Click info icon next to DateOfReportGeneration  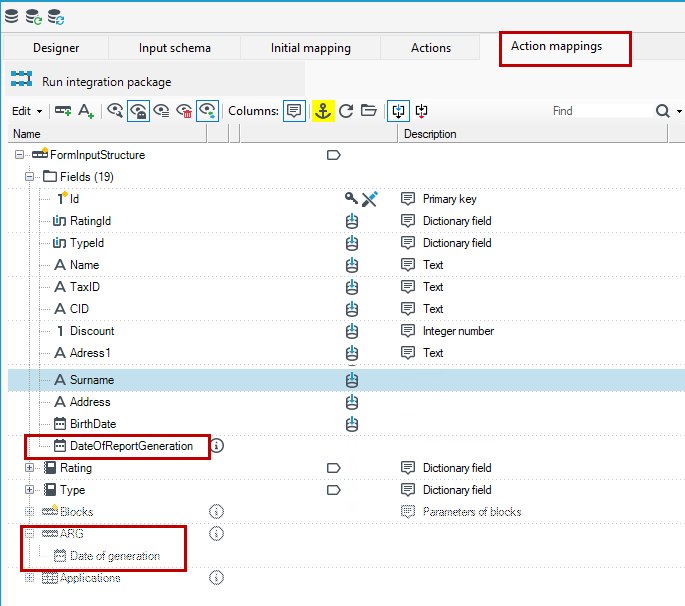pos(217,446)
